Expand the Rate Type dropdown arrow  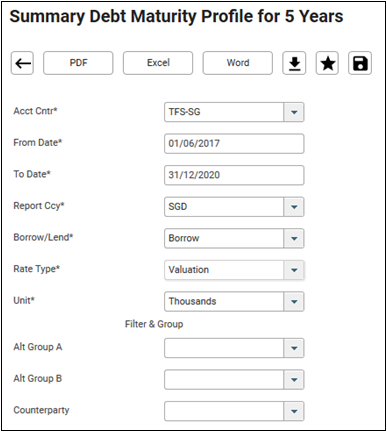pyautogui.click(x=294, y=270)
